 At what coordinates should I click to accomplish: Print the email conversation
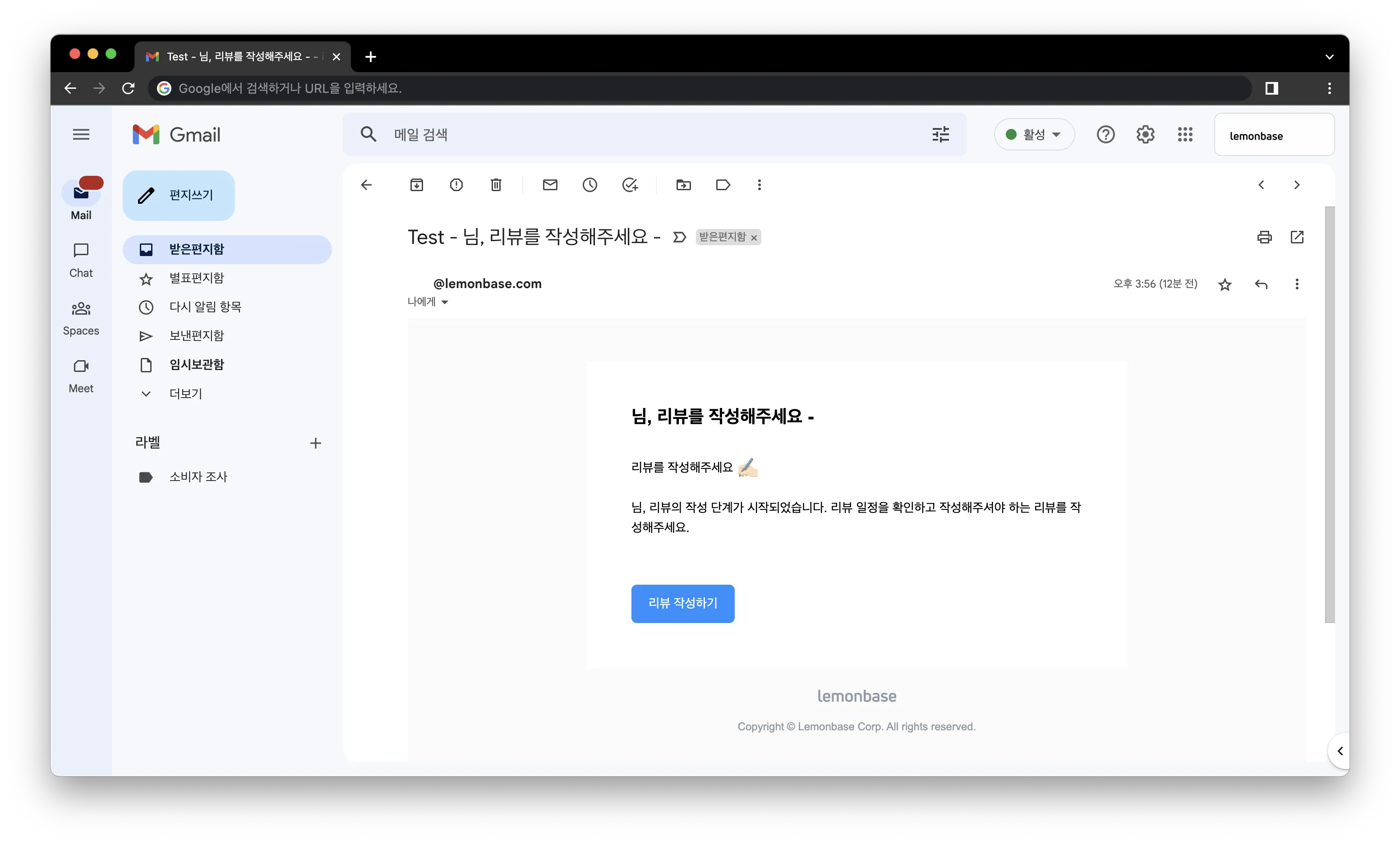tap(1264, 237)
